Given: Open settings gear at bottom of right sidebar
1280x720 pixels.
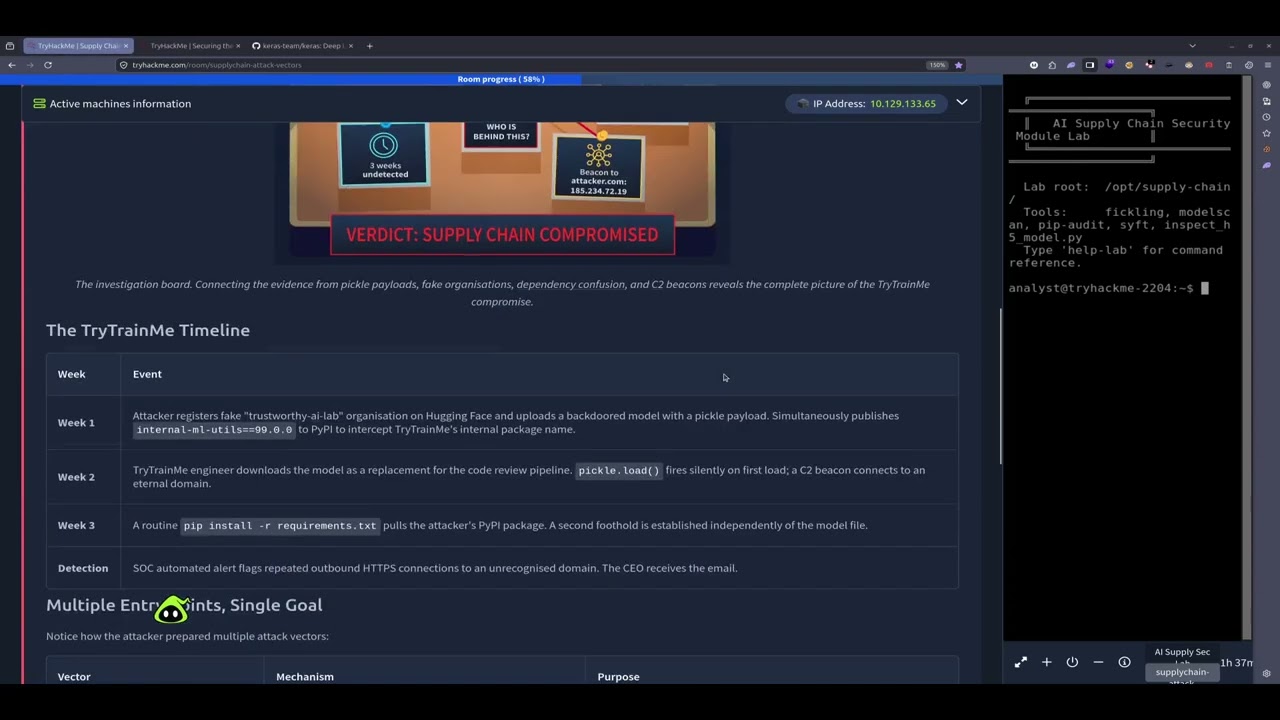Looking at the screenshot, I should point(1267,674).
